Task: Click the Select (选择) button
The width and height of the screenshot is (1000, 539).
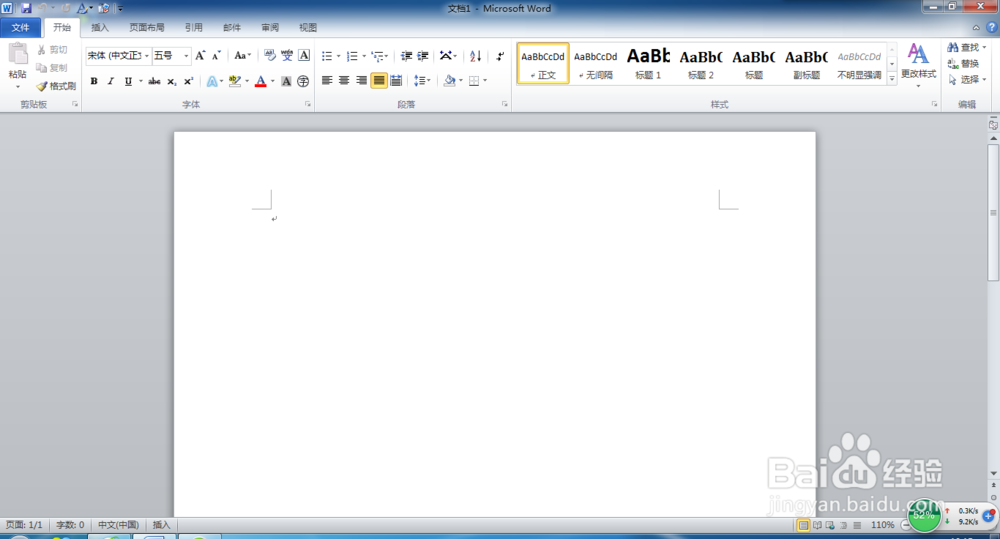Action: 967,80
